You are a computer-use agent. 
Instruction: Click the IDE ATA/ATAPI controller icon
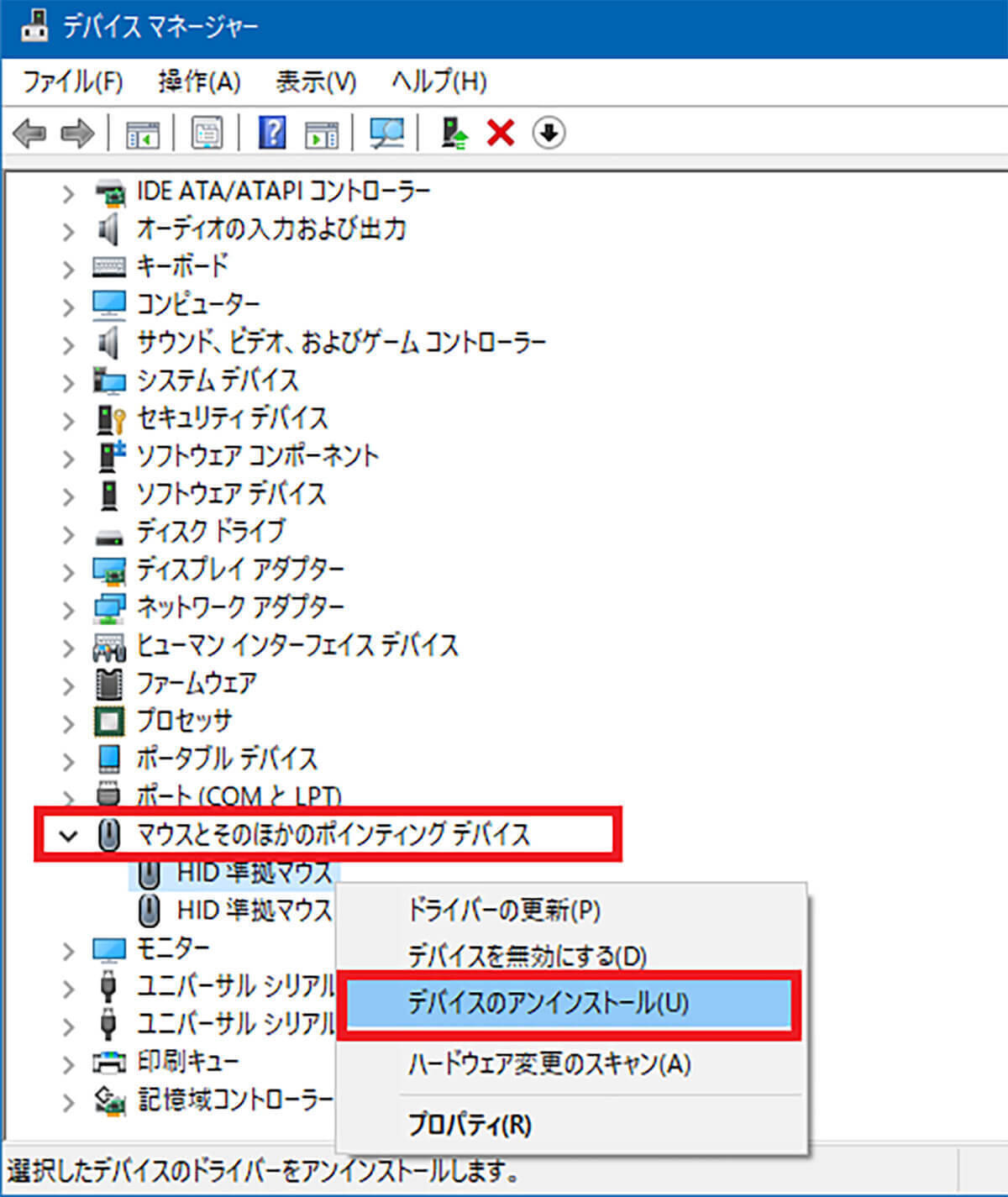[109, 192]
